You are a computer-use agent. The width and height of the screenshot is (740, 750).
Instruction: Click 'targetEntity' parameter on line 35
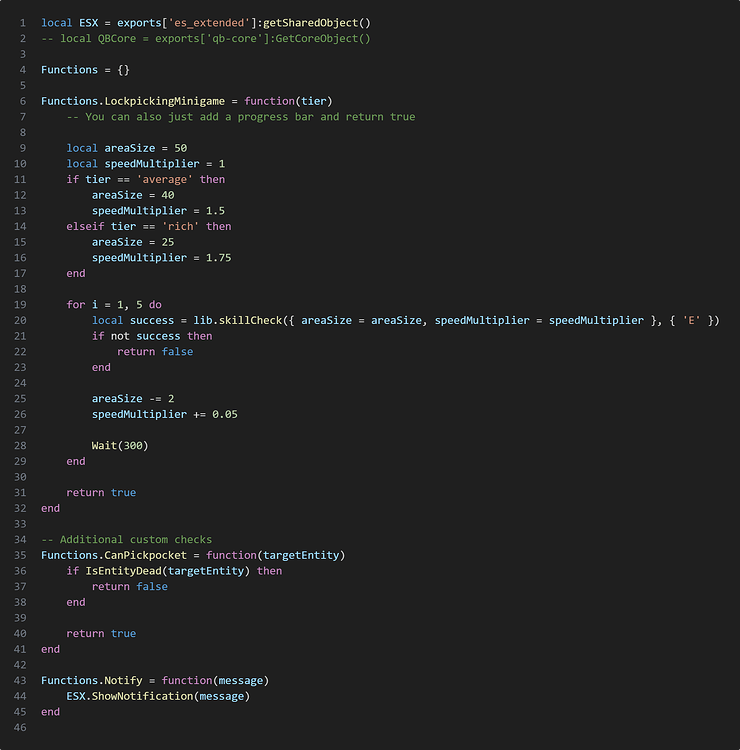301,555
